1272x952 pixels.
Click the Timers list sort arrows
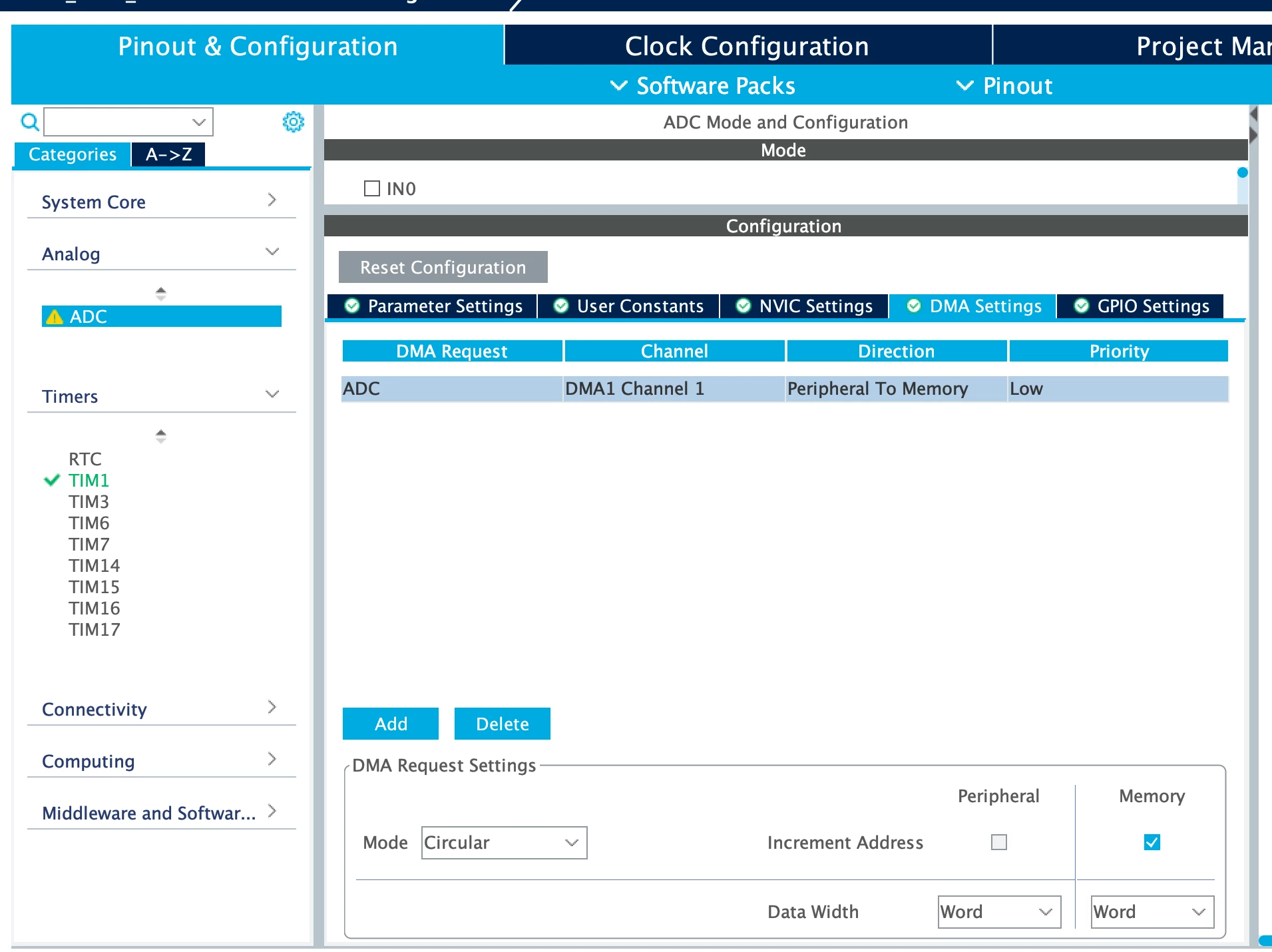click(x=160, y=436)
